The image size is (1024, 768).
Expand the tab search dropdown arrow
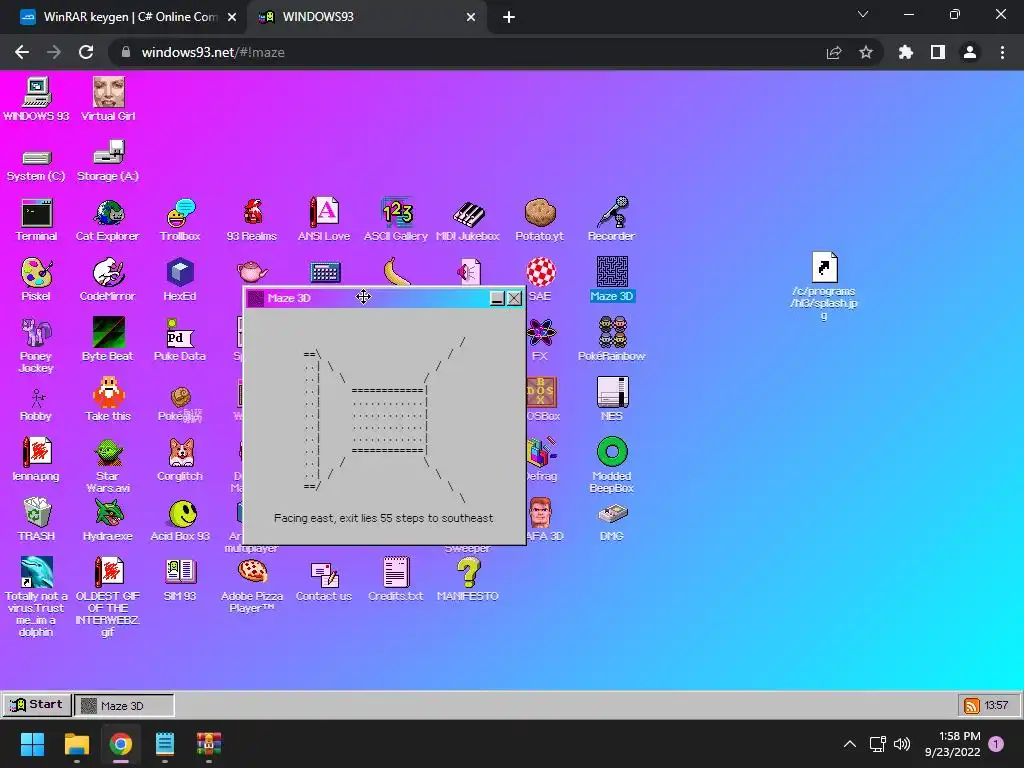point(863,14)
